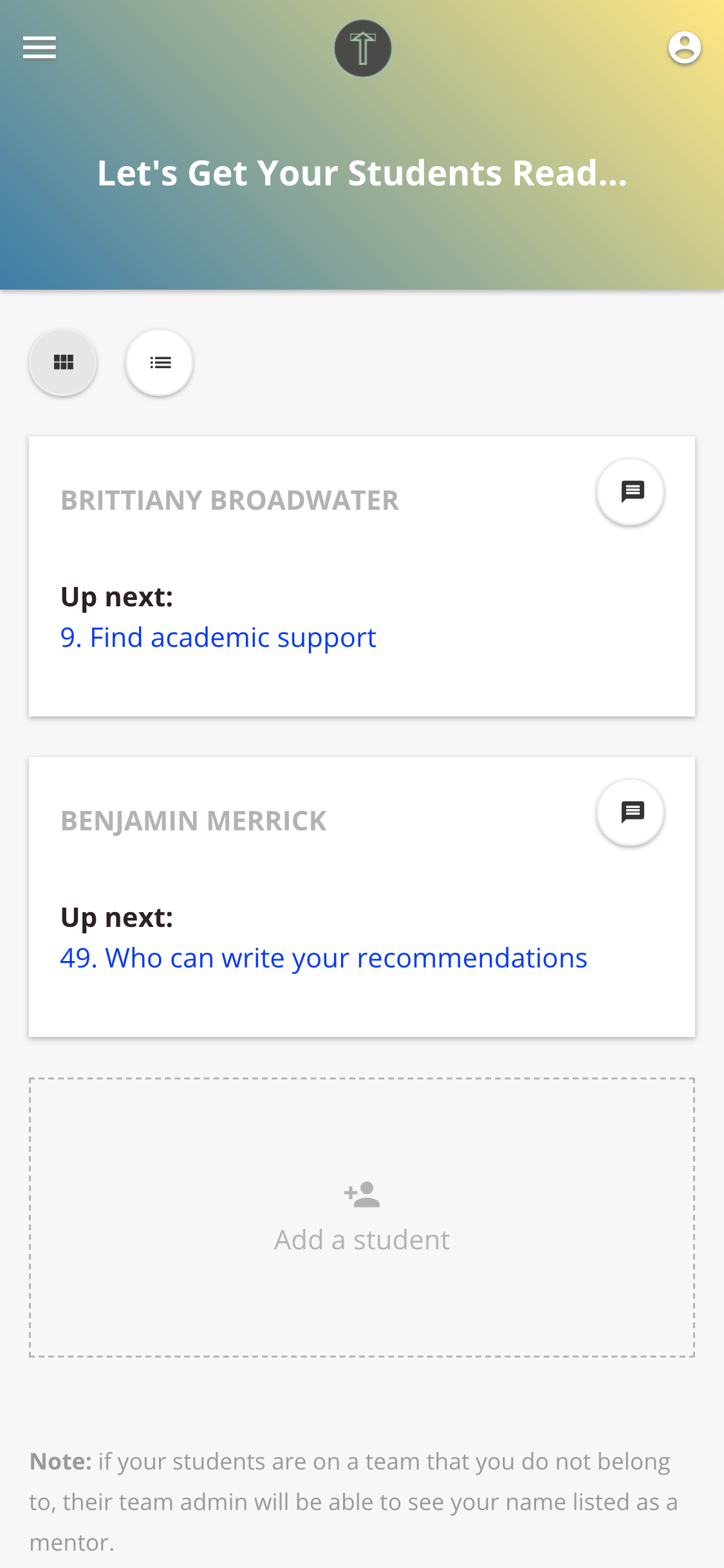Switch to list view layout
The image size is (724, 1568).
point(160,362)
